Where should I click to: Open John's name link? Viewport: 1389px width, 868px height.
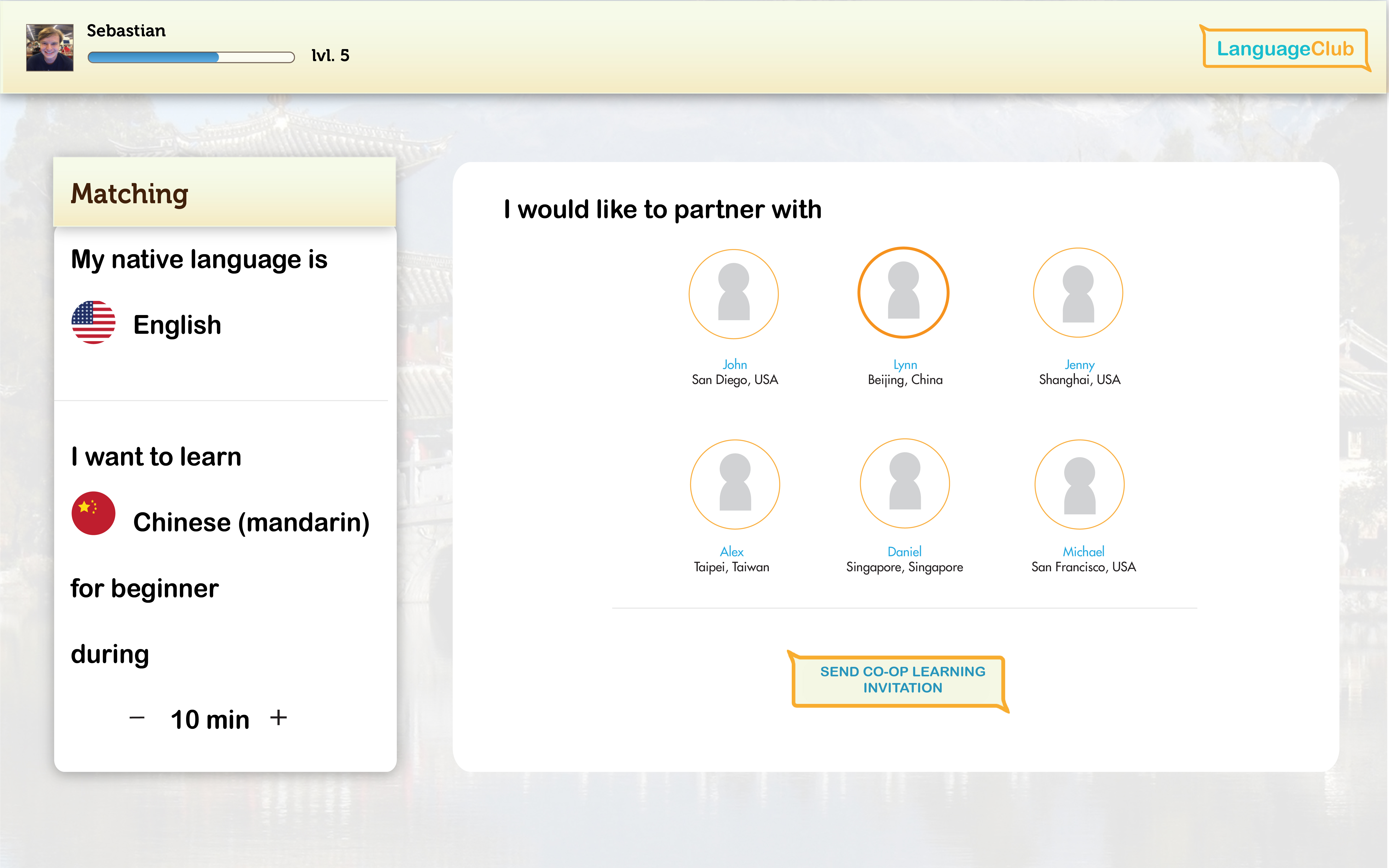coord(735,365)
